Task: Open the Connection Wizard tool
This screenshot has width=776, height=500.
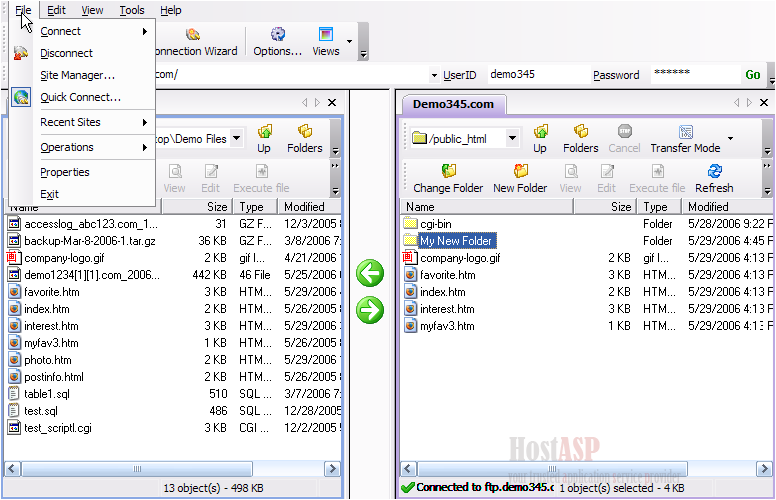Action: pos(196,42)
